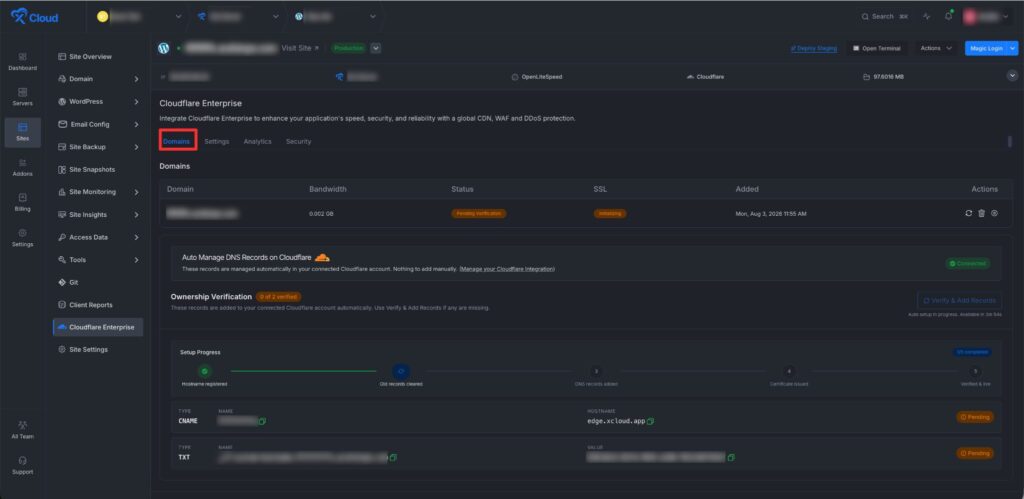Open notifications bell in top bar
The width and height of the screenshot is (1024, 499).
coord(948,16)
